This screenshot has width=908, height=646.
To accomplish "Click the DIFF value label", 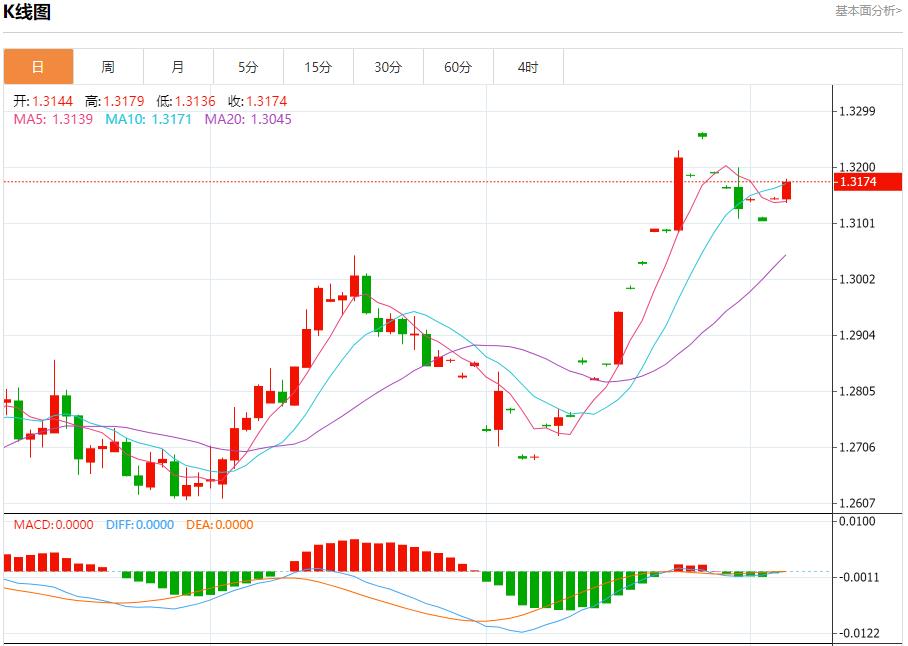I will pos(138,524).
